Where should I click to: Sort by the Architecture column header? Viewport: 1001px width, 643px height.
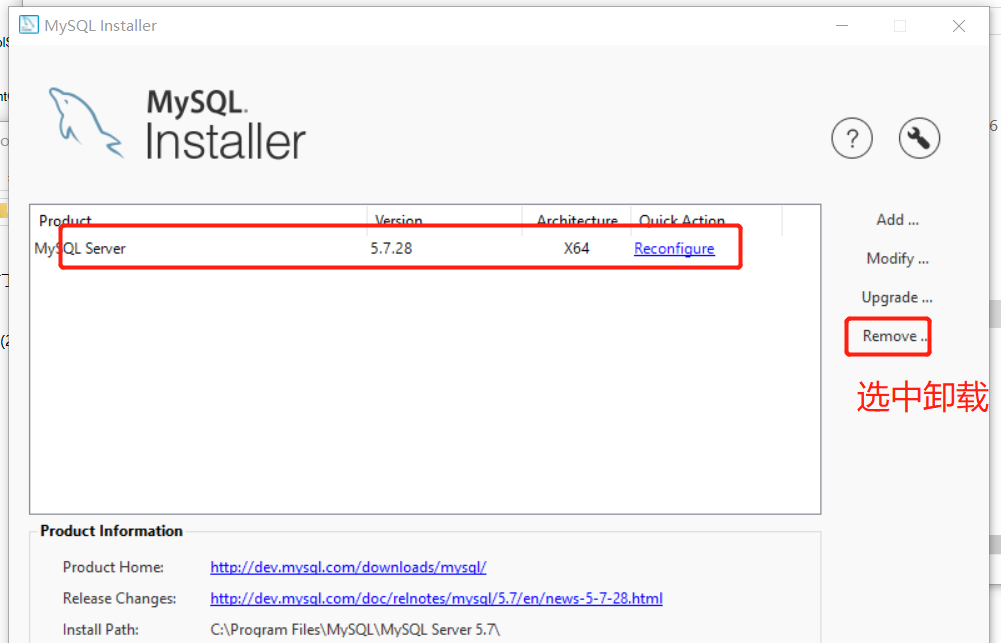click(x=576, y=220)
